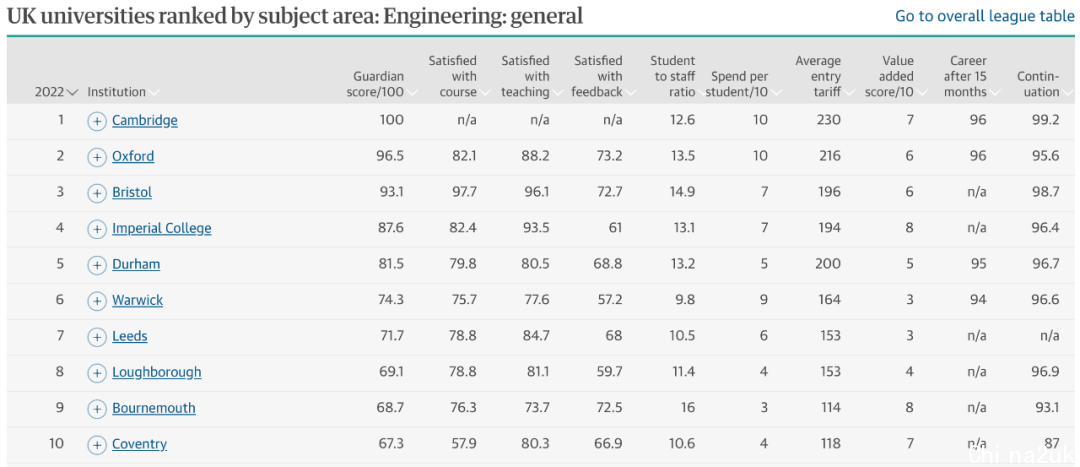Screen dimensions: 1080x467
Task: Sort by Continuation column header
Action: (x=1038, y=84)
